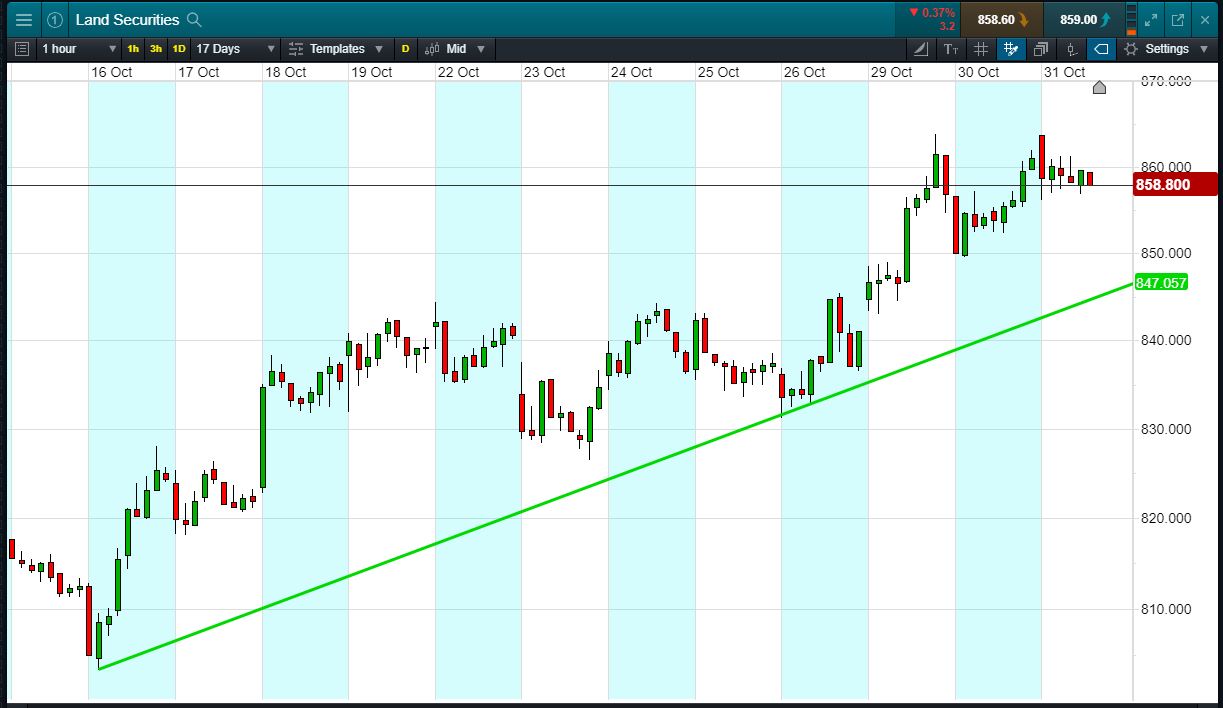Click the market depth bars indicator
1223x708 pixels.
(x=1131, y=19)
